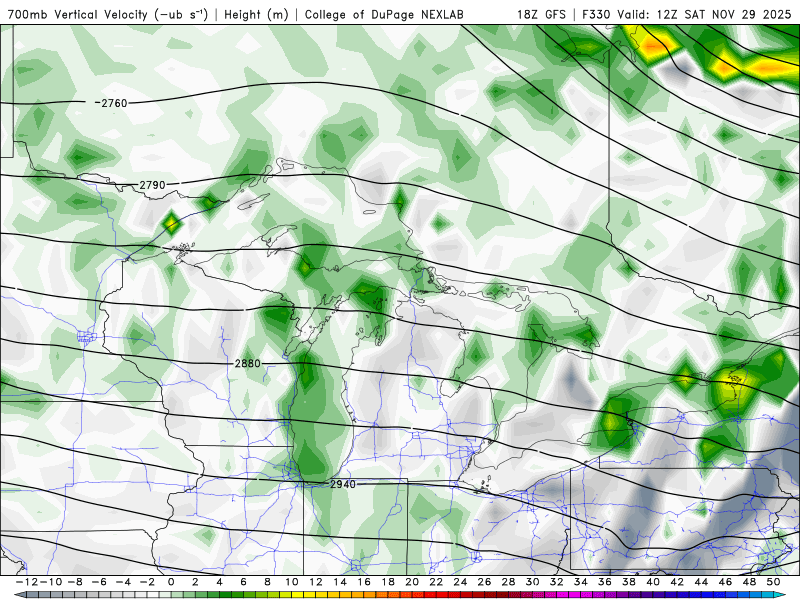
Task: Click the 8 value on the color scale
Action: (x=267, y=582)
